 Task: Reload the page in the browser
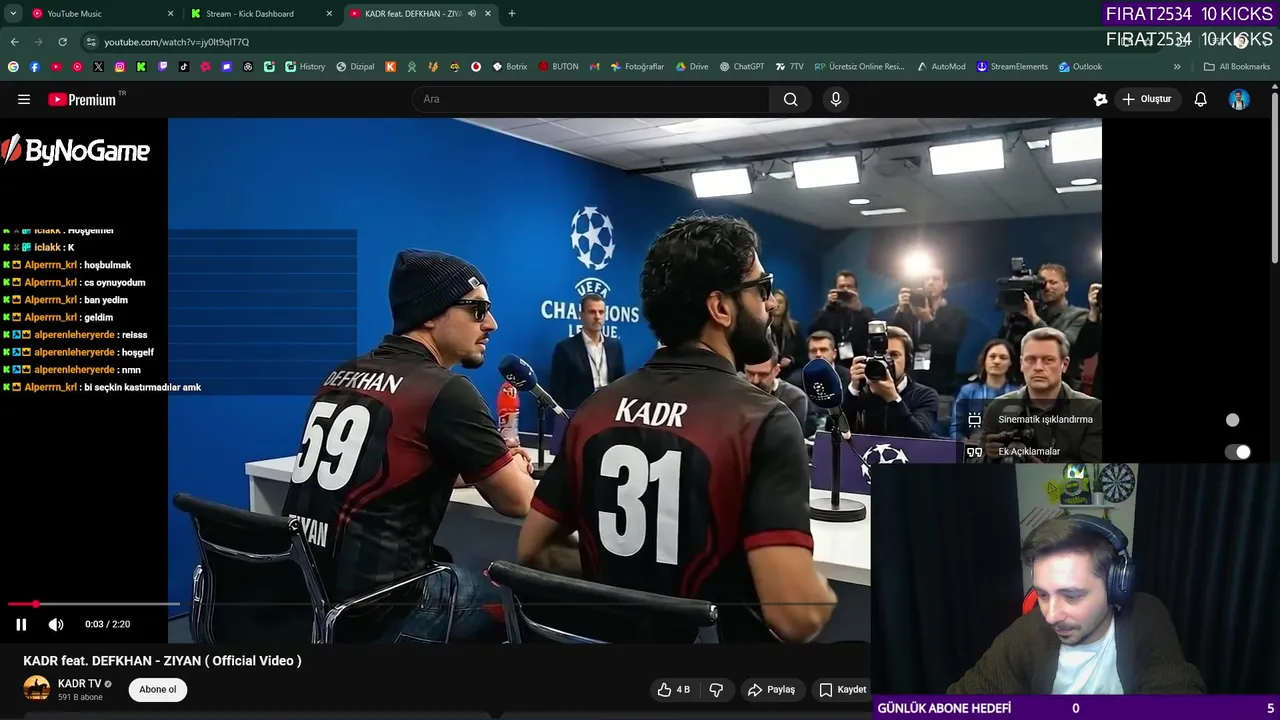point(62,42)
